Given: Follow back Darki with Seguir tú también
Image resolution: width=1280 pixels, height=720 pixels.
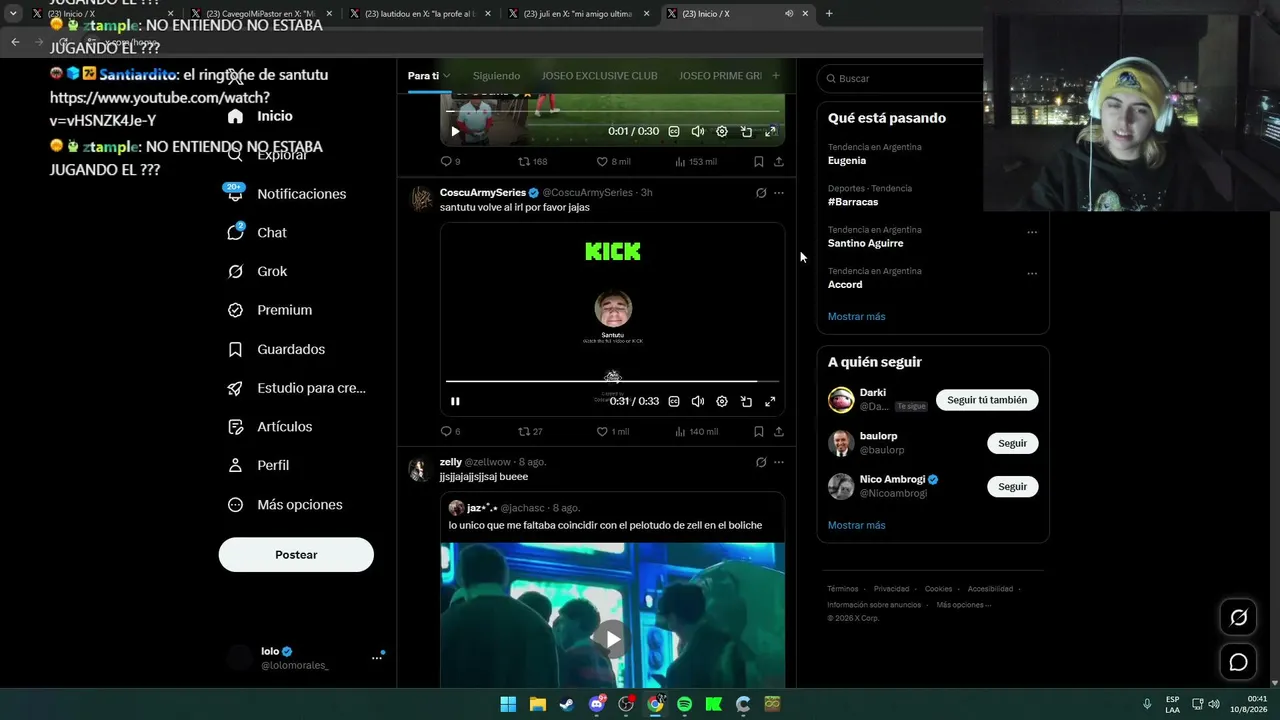Looking at the screenshot, I should [987, 400].
